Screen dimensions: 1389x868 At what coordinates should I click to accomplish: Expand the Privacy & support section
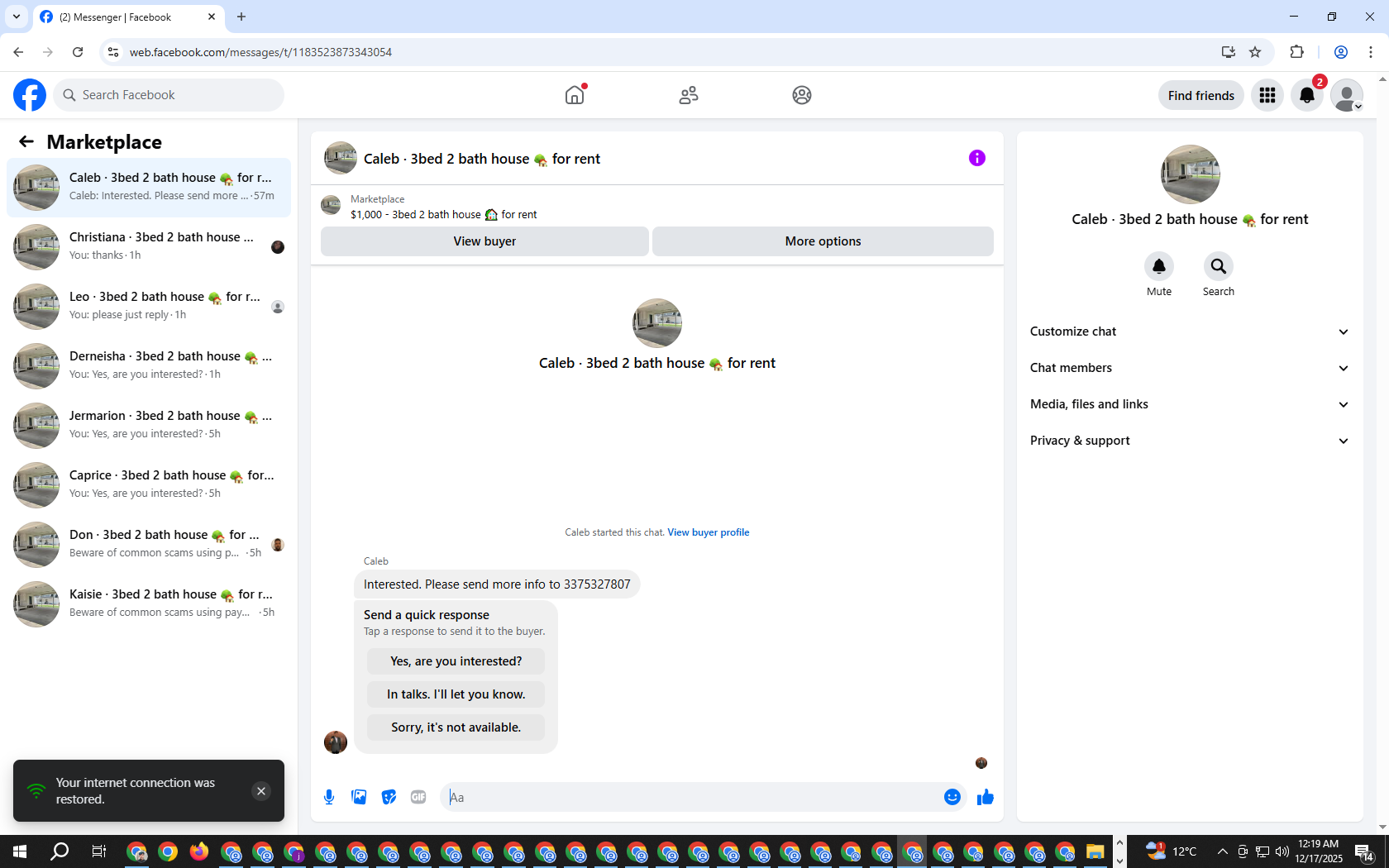coord(1190,441)
